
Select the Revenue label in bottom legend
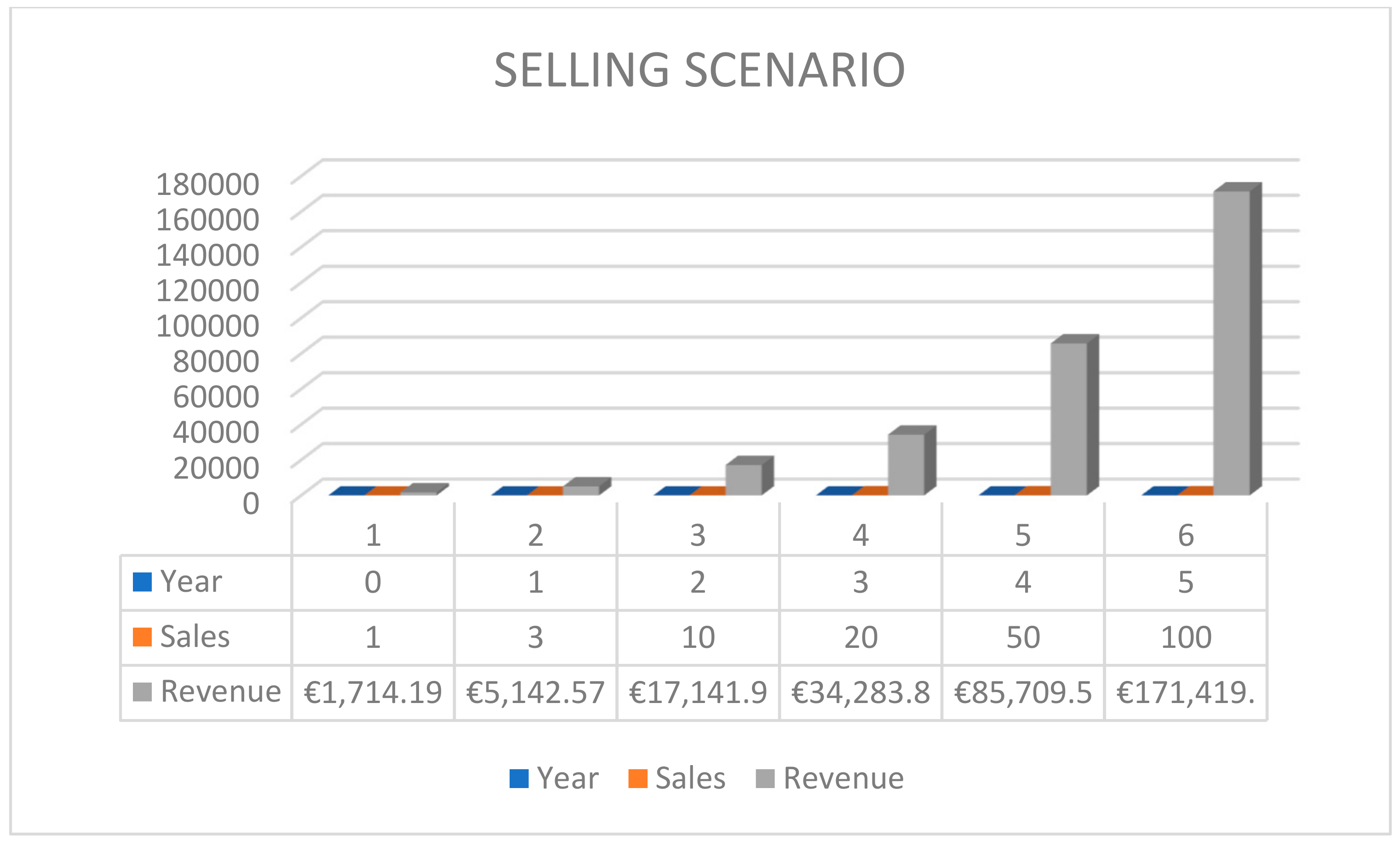843,778
